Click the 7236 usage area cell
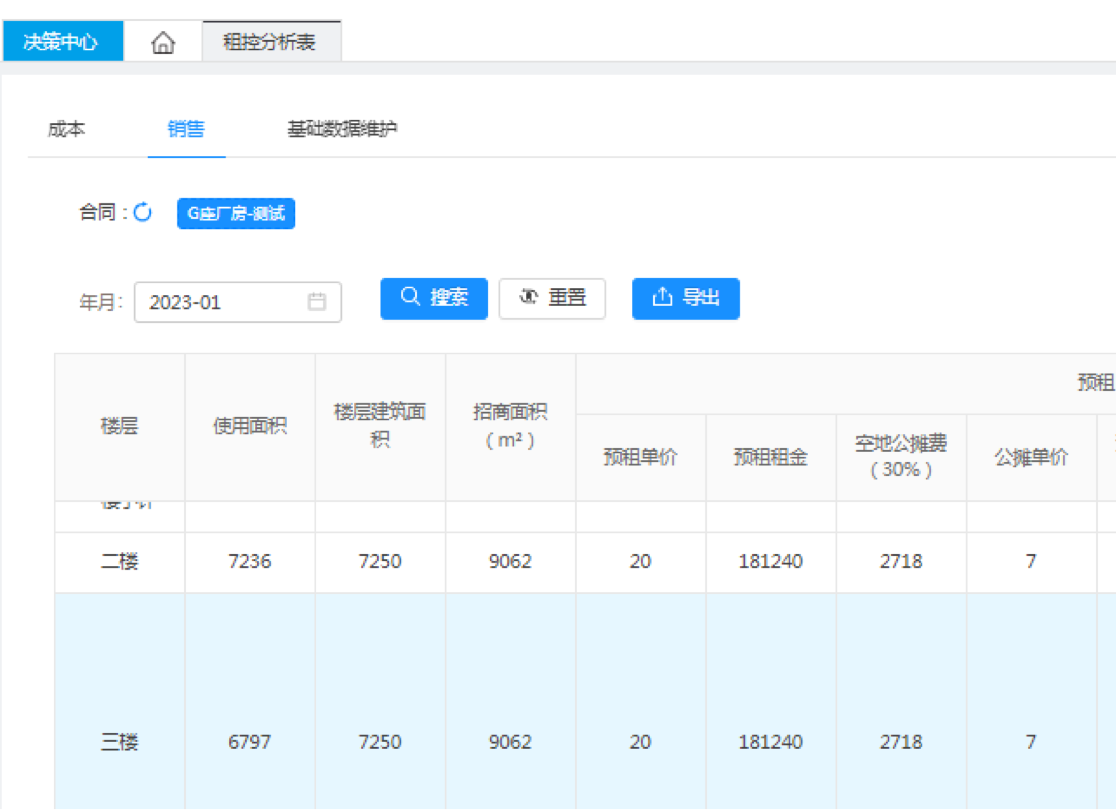1116x810 pixels. pyautogui.click(x=250, y=562)
